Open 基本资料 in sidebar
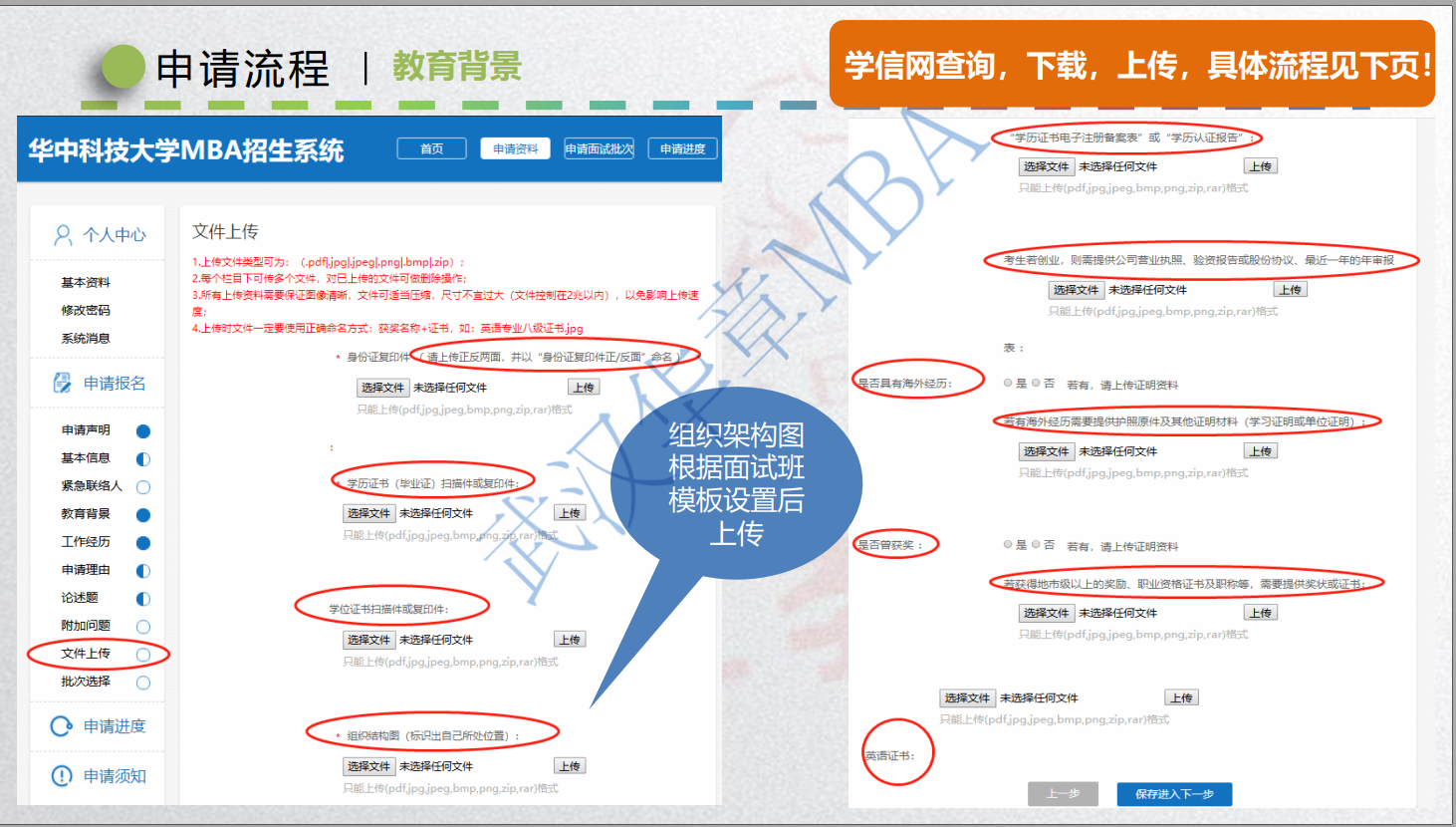This screenshot has height=827, width=1456. (x=86, y=283)
